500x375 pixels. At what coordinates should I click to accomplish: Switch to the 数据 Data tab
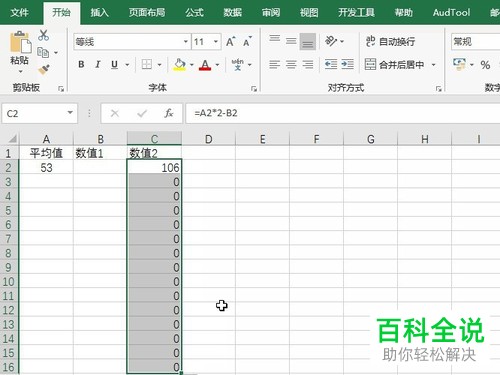(x=232, y=13)
